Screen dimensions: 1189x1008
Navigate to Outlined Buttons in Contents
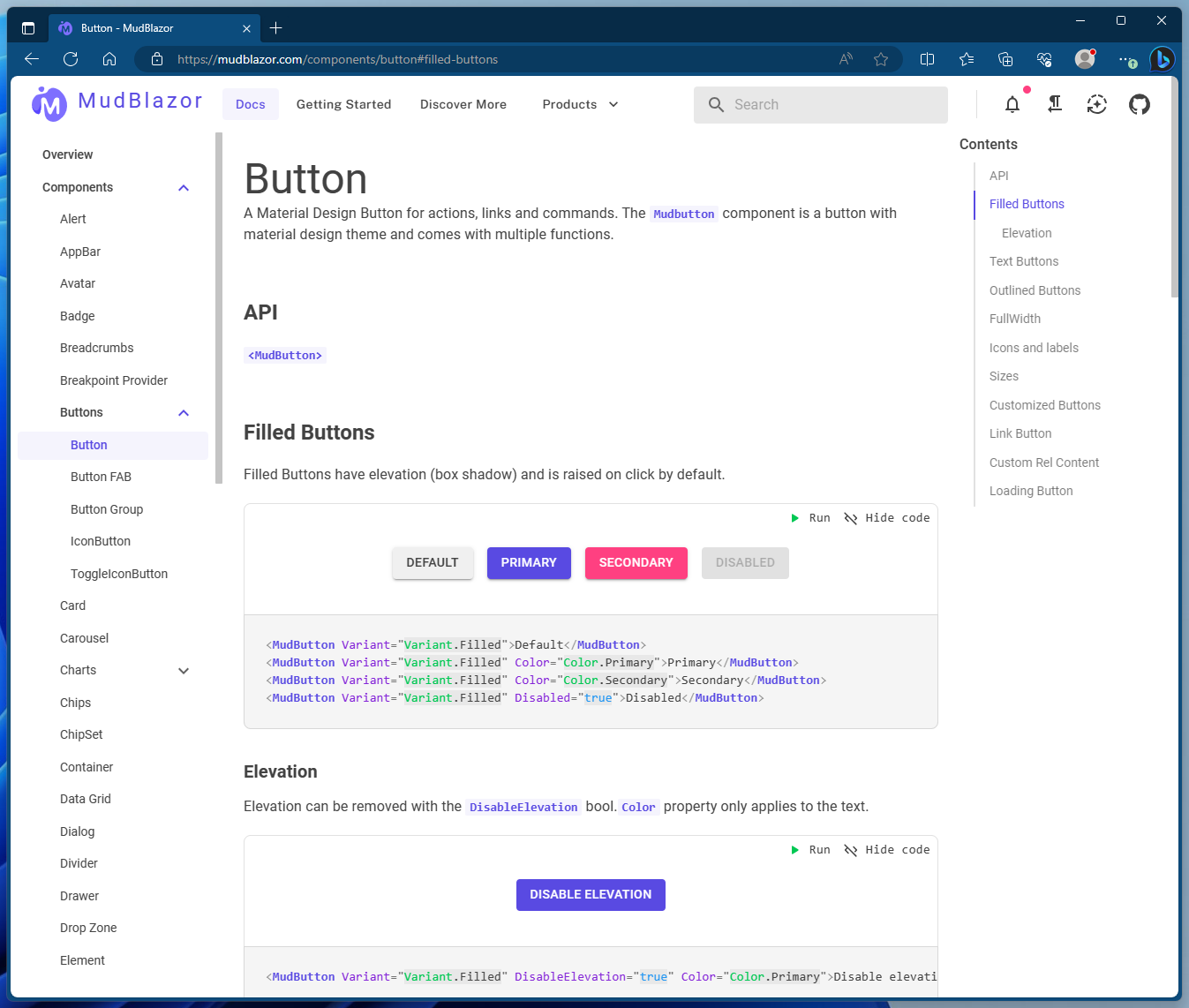click(x=1035, y=290)
